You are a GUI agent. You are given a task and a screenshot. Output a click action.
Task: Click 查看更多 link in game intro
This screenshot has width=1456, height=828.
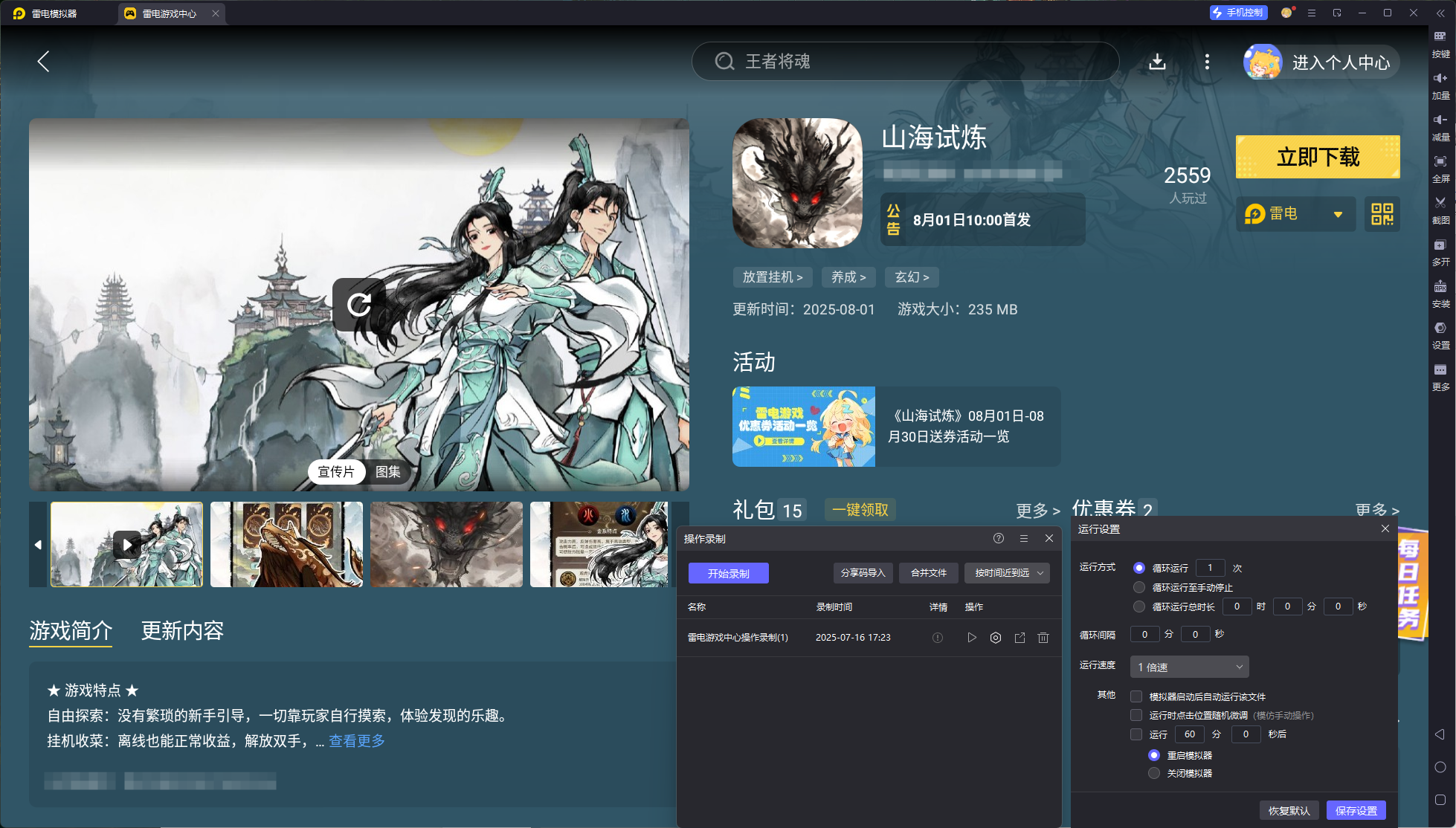coord(357,741)
